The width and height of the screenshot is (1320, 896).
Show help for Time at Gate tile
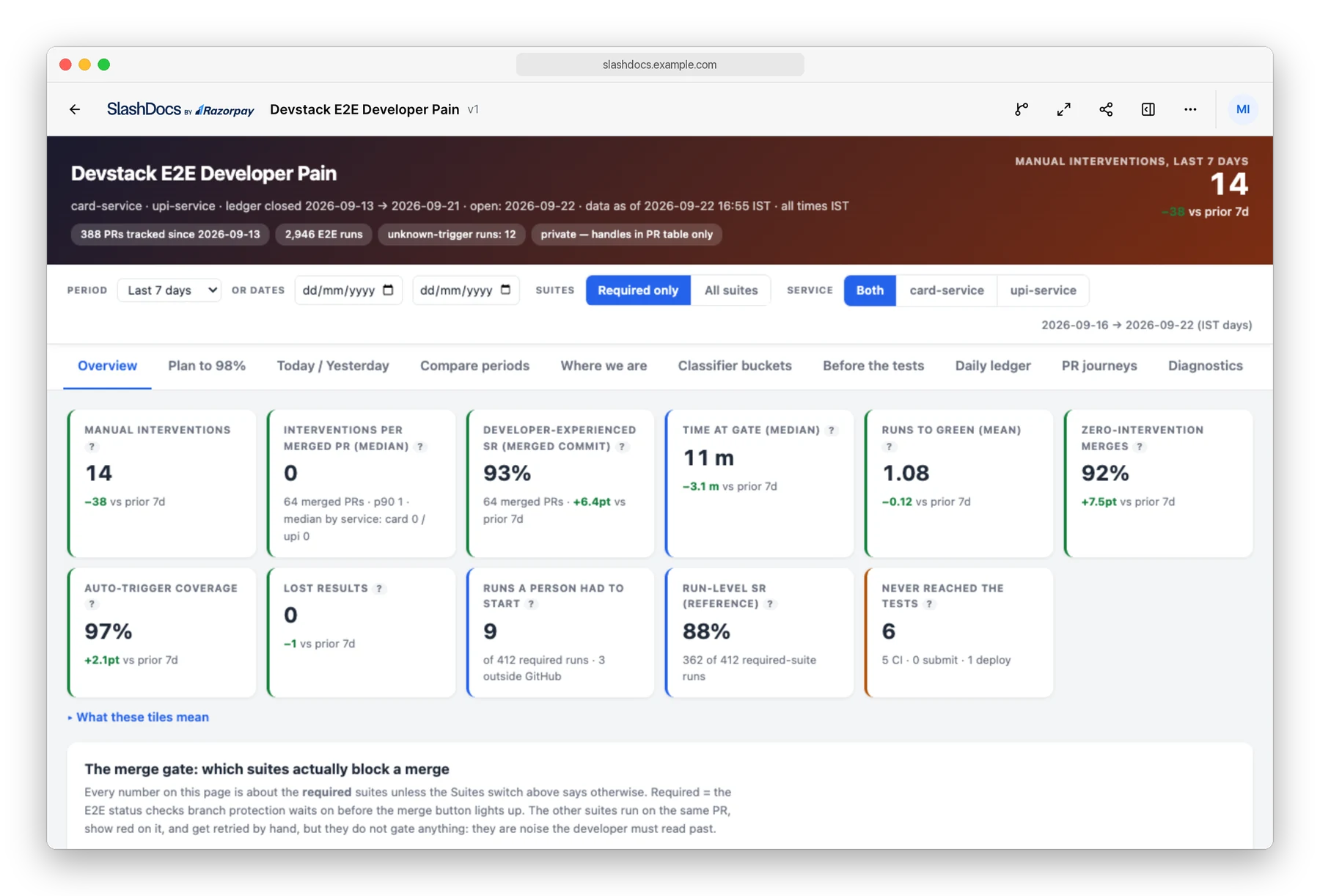click(x=831, y=430)
